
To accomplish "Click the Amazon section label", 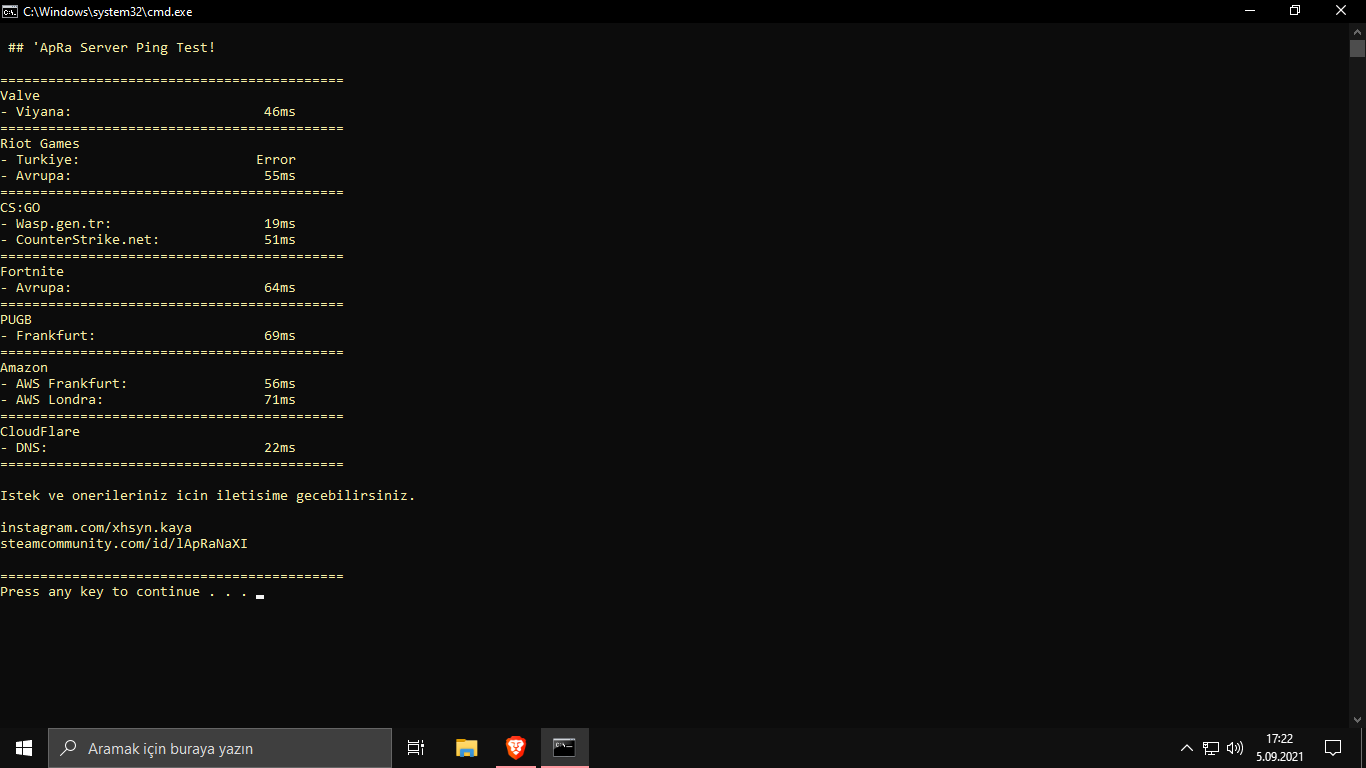I will pos(24,368).
